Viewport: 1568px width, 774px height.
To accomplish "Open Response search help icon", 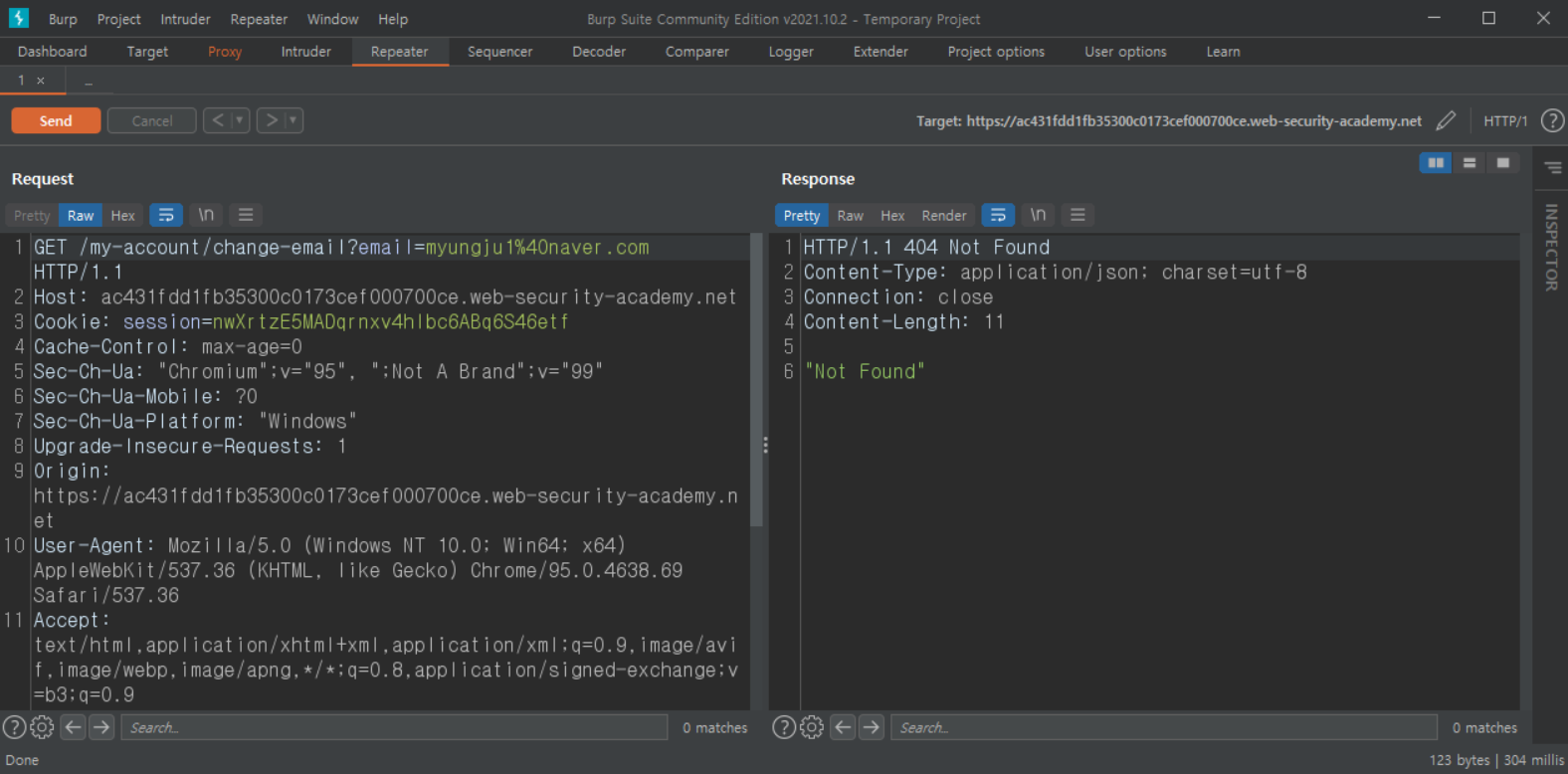I will click(x=784, y=727).
